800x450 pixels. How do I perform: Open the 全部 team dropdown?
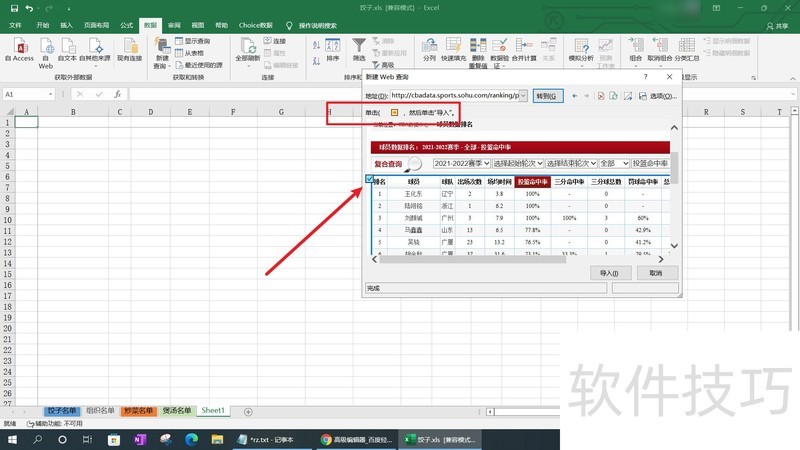pos(614,163)
